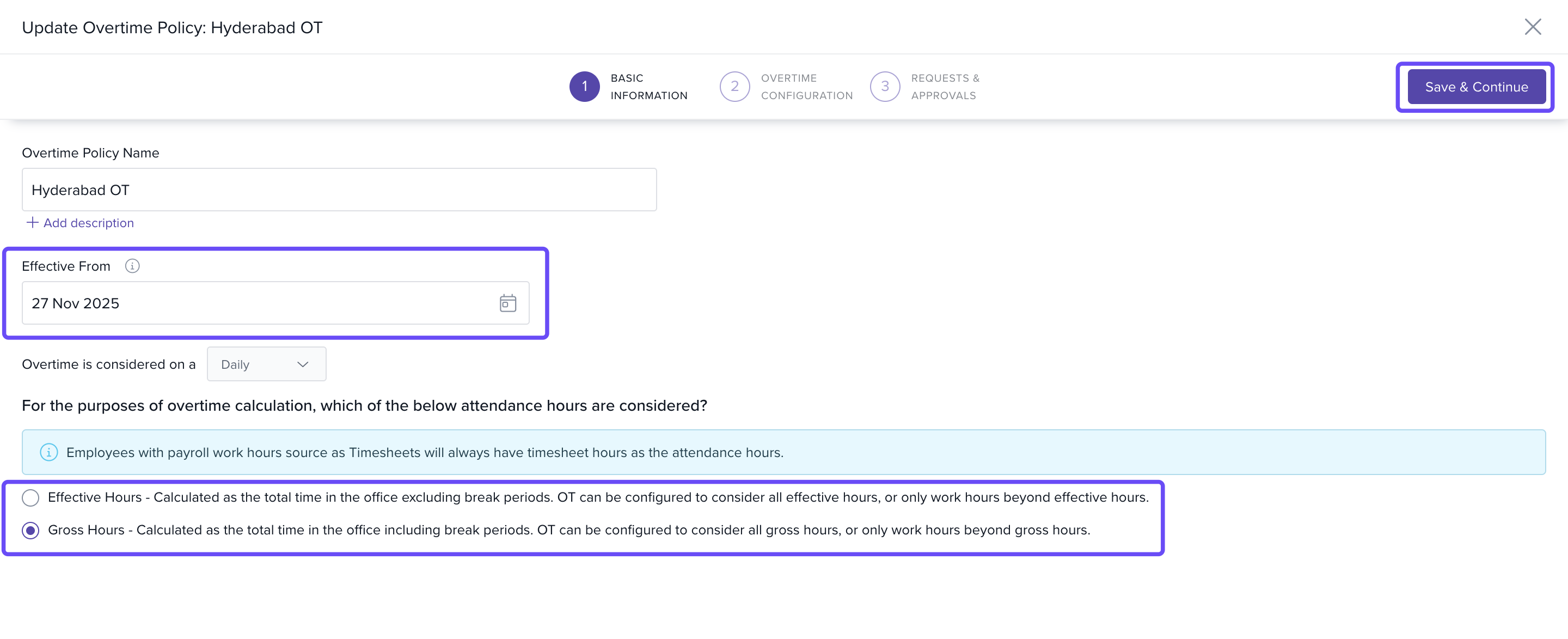Click the Add description link
Screen dimensions: 1568x639
click(88, 223)
